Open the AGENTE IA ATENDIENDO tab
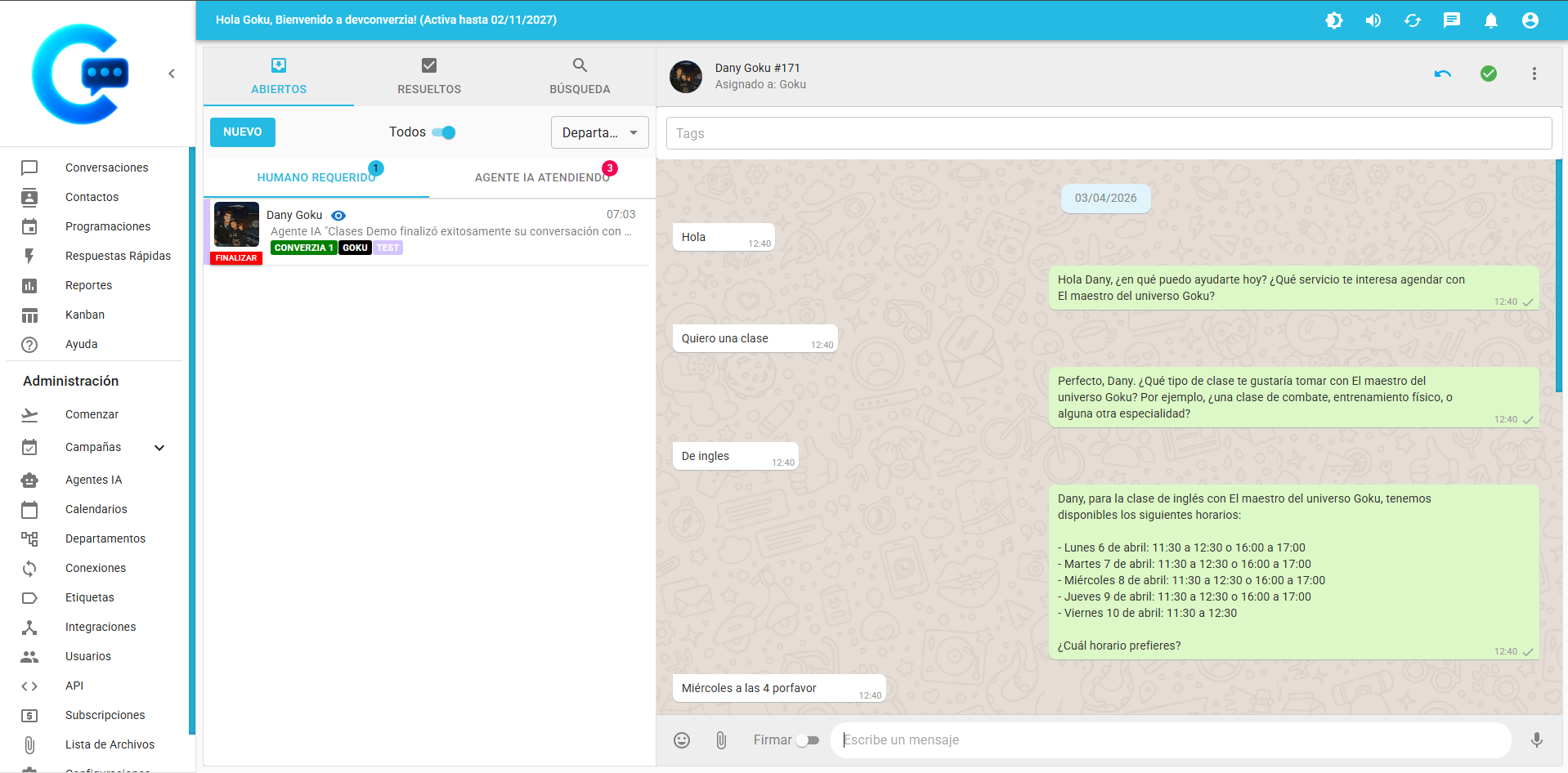Viewport: 1568px width, 773px height. (x=541, y=176)
